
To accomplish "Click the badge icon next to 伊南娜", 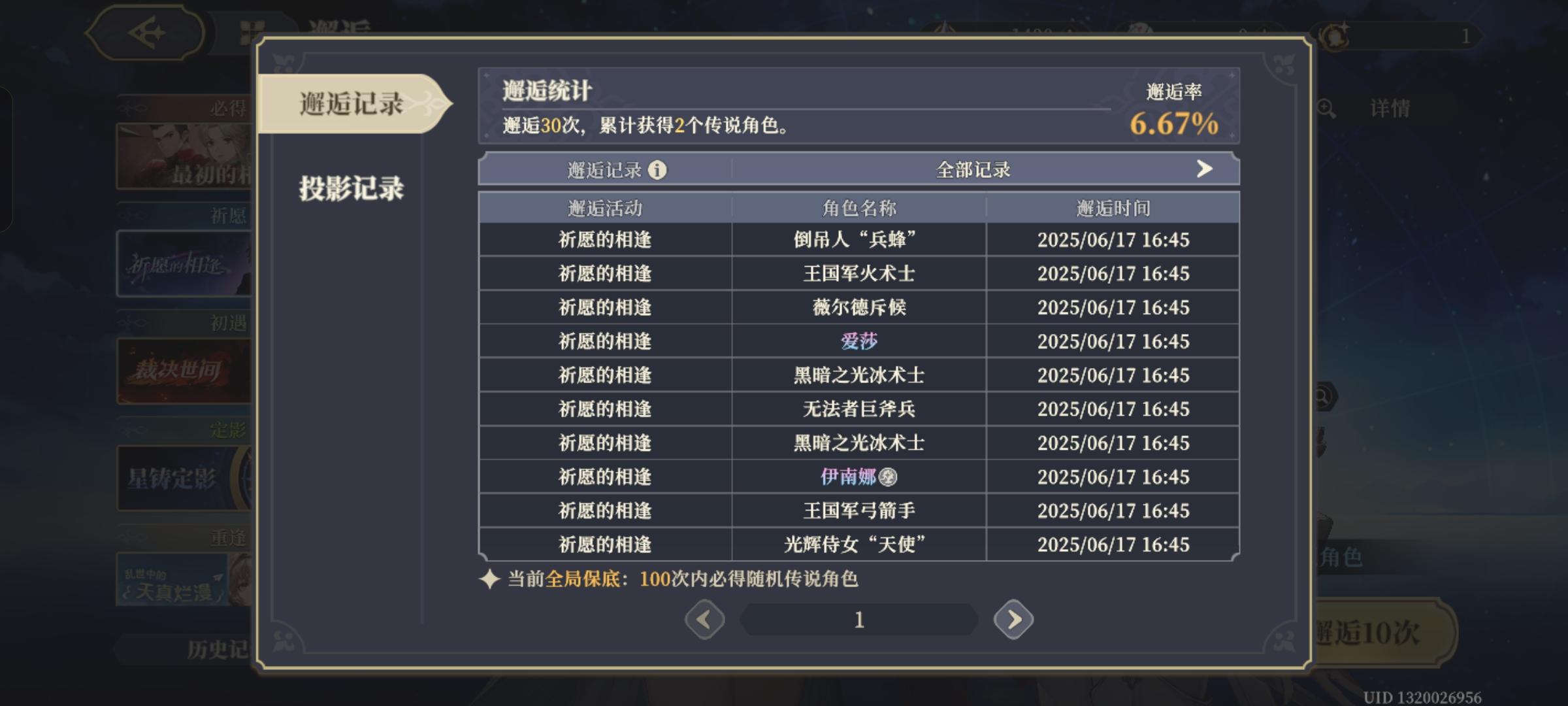I will point(888,477).
